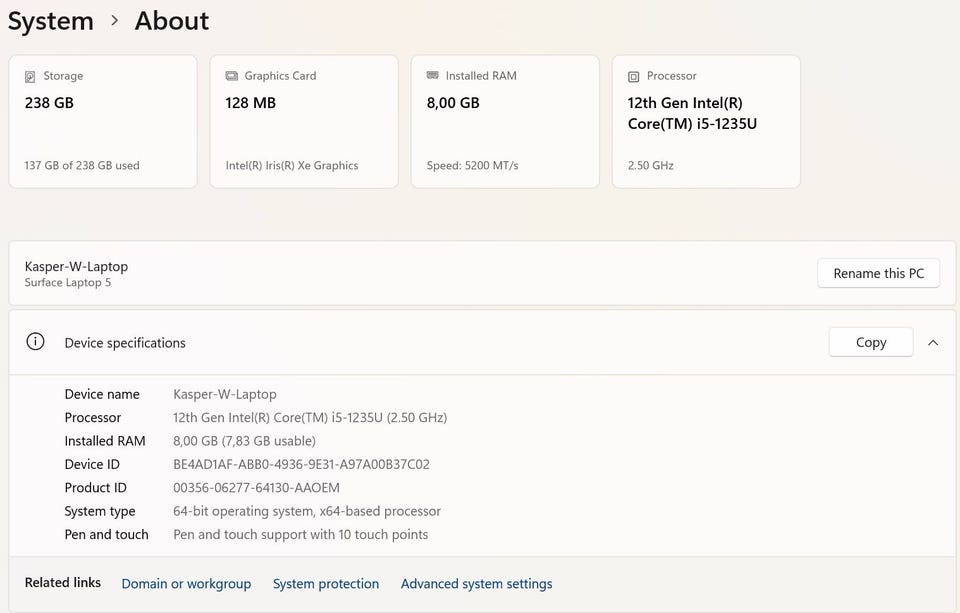Click 'Speed: 5200 MT/s' text
Screen dimensions: 960x613
coord(473,165)
